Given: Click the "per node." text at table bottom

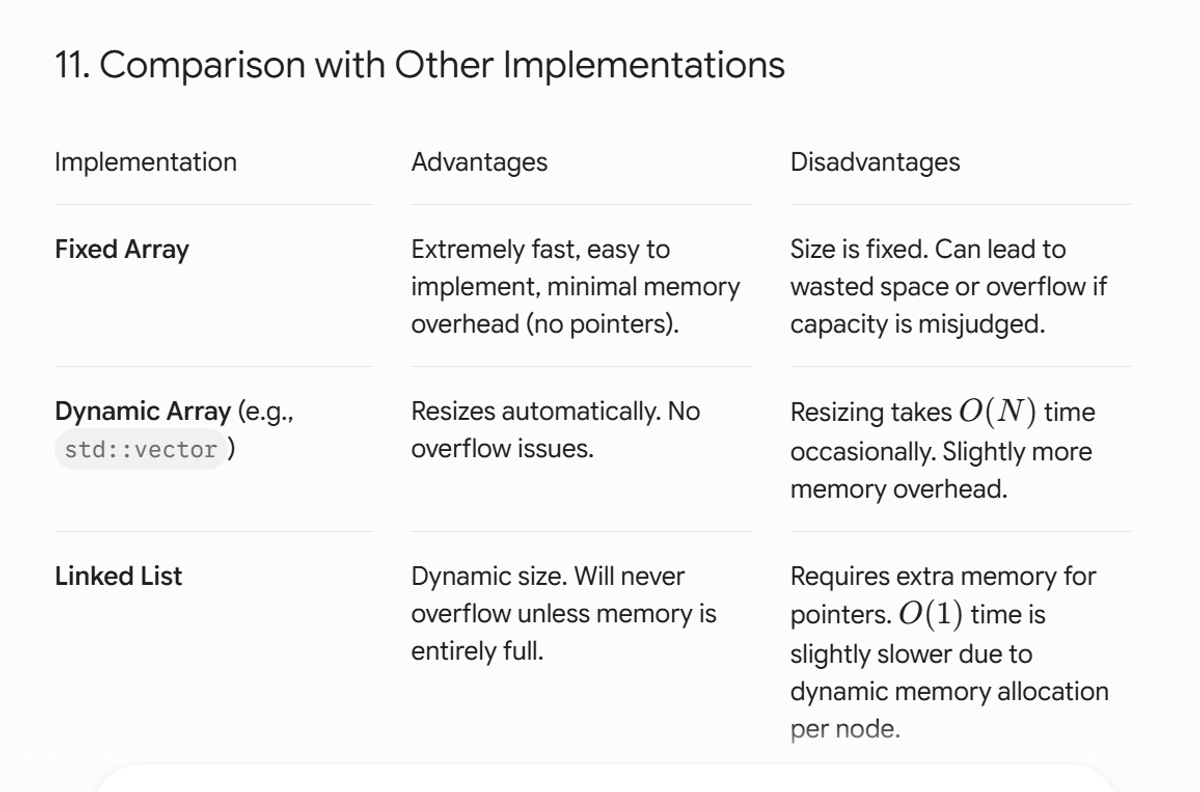Looking at the screenshot, I should (x=845, y=729).
